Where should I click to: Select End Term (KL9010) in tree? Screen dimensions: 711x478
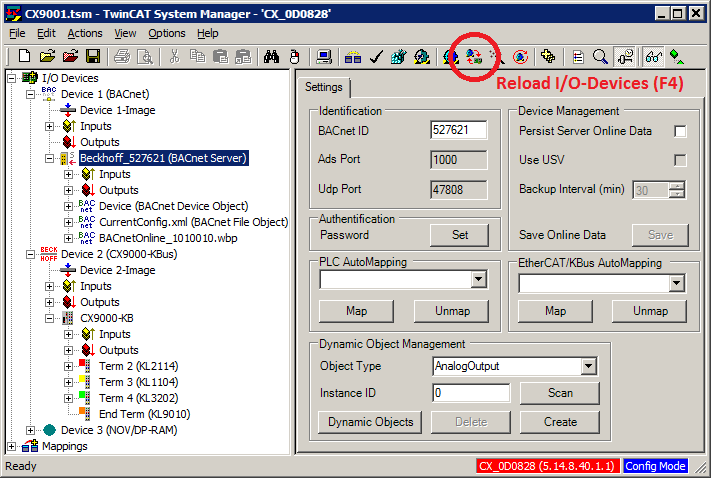(145, 414)
